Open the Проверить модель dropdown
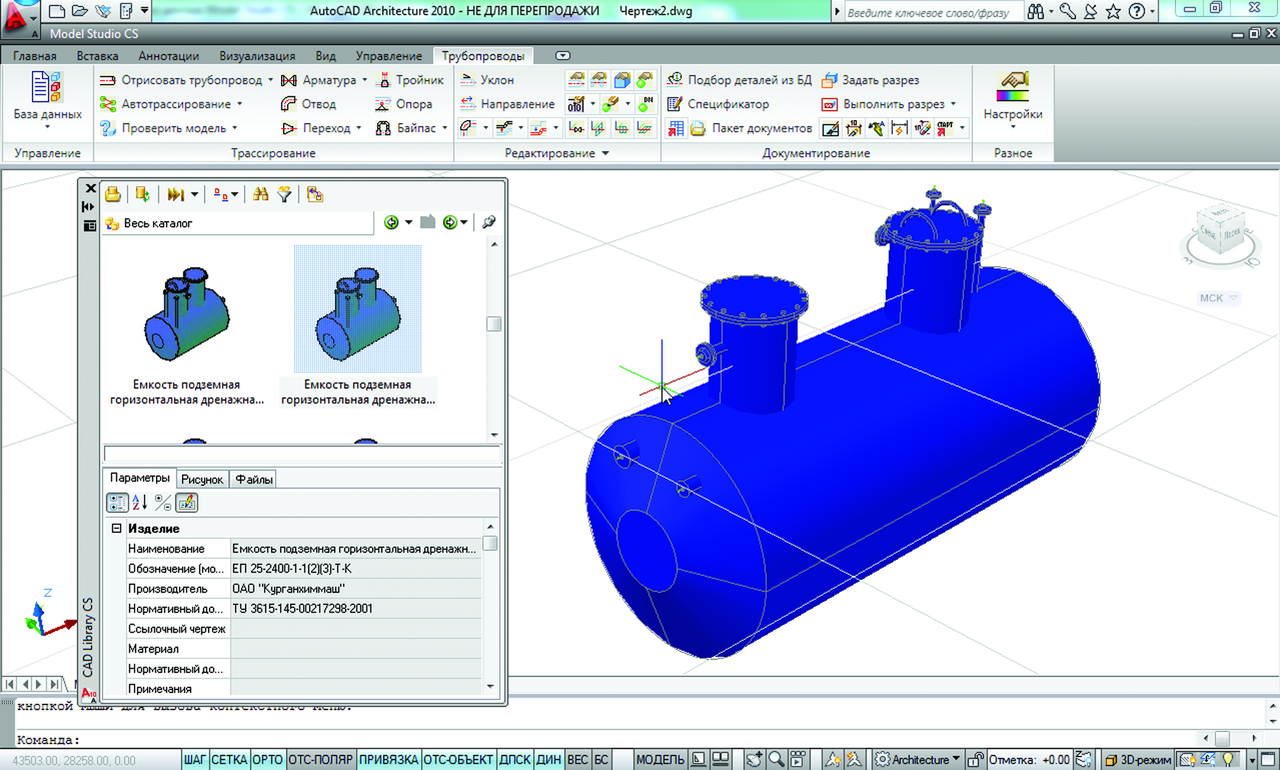 235,128
